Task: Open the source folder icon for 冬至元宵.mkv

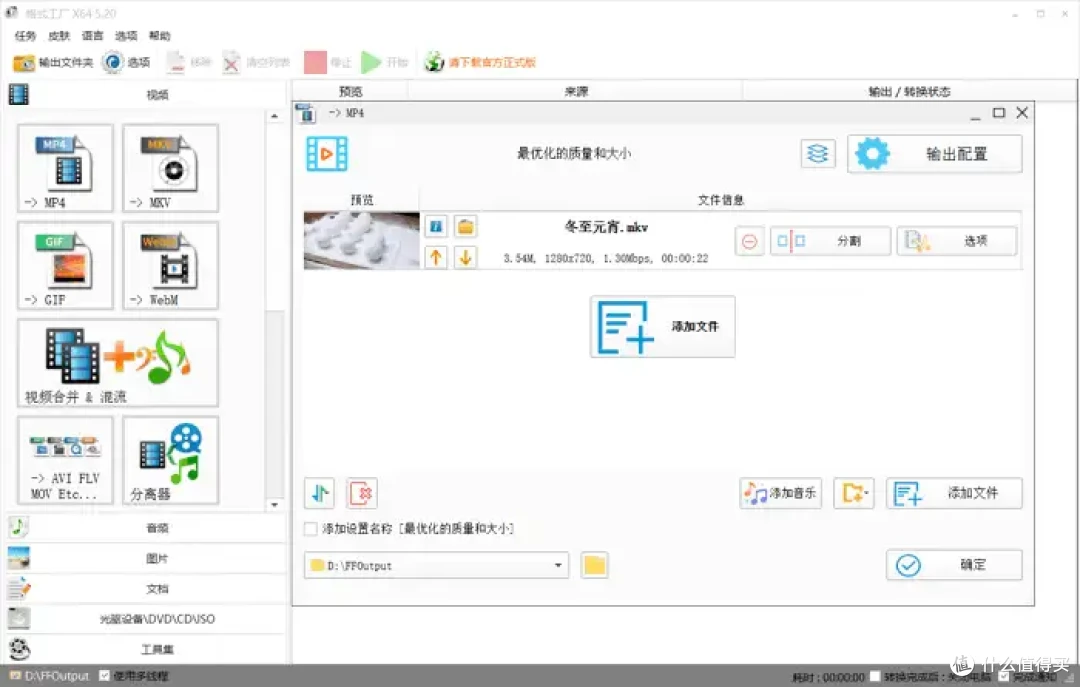Action: pos(466,226)
